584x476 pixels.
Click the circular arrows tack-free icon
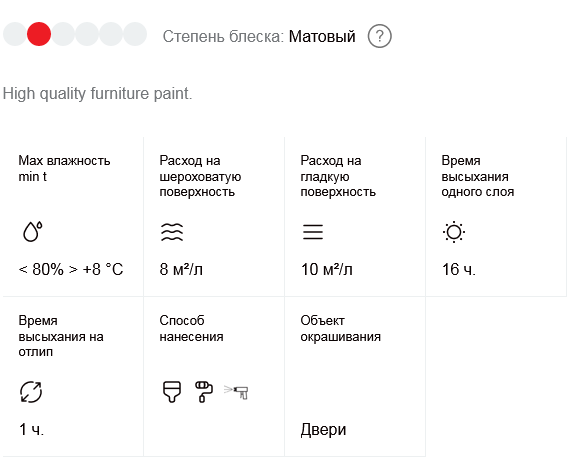(x=31, y=391)
